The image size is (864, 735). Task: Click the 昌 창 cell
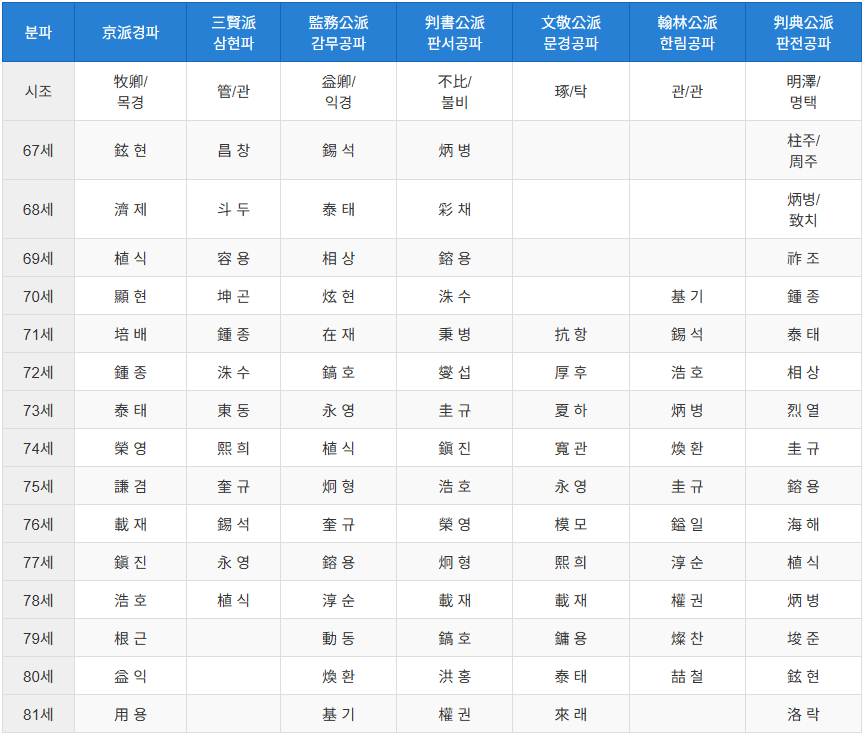[234, 150]
